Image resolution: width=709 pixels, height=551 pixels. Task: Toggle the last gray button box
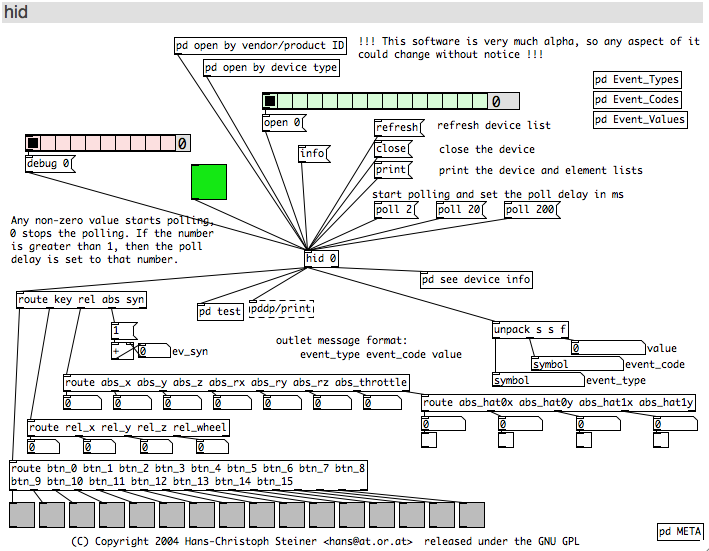click(472, 515)
